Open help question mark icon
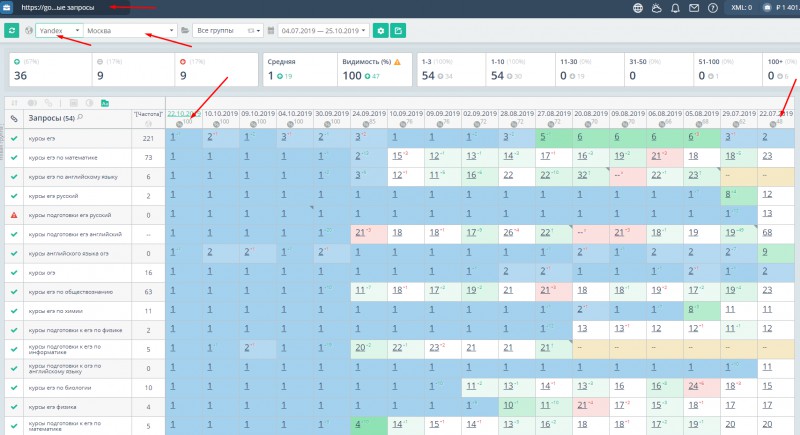800x435 pixels. (713, 8)
